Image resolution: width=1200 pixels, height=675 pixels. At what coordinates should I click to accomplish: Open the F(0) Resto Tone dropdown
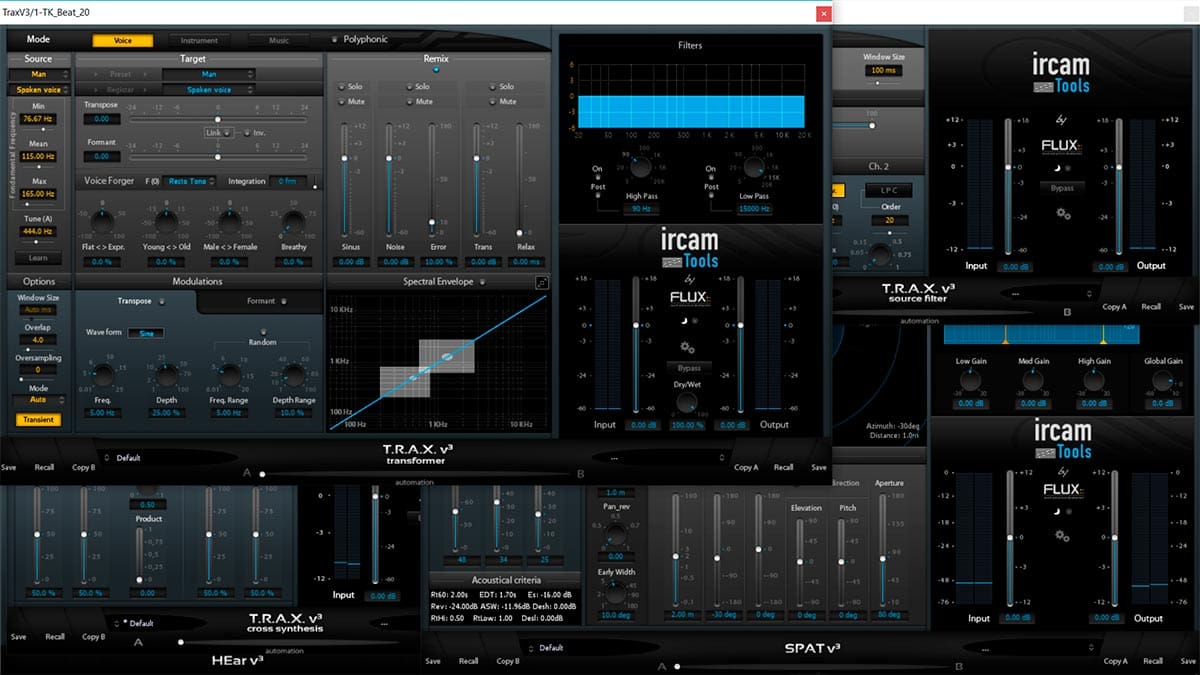point(190,181)
